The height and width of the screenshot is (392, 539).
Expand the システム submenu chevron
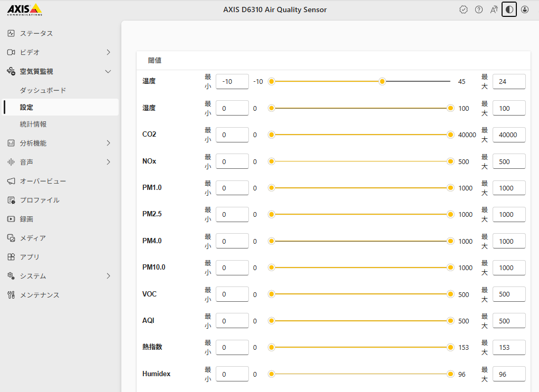pos(108,276)
